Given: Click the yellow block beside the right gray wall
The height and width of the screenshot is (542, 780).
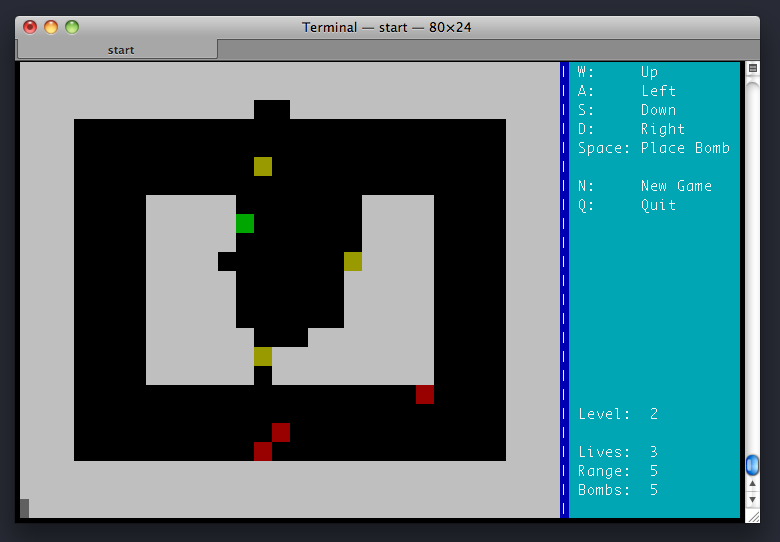Looking at the screenshot, I should (x=353, y=261).
